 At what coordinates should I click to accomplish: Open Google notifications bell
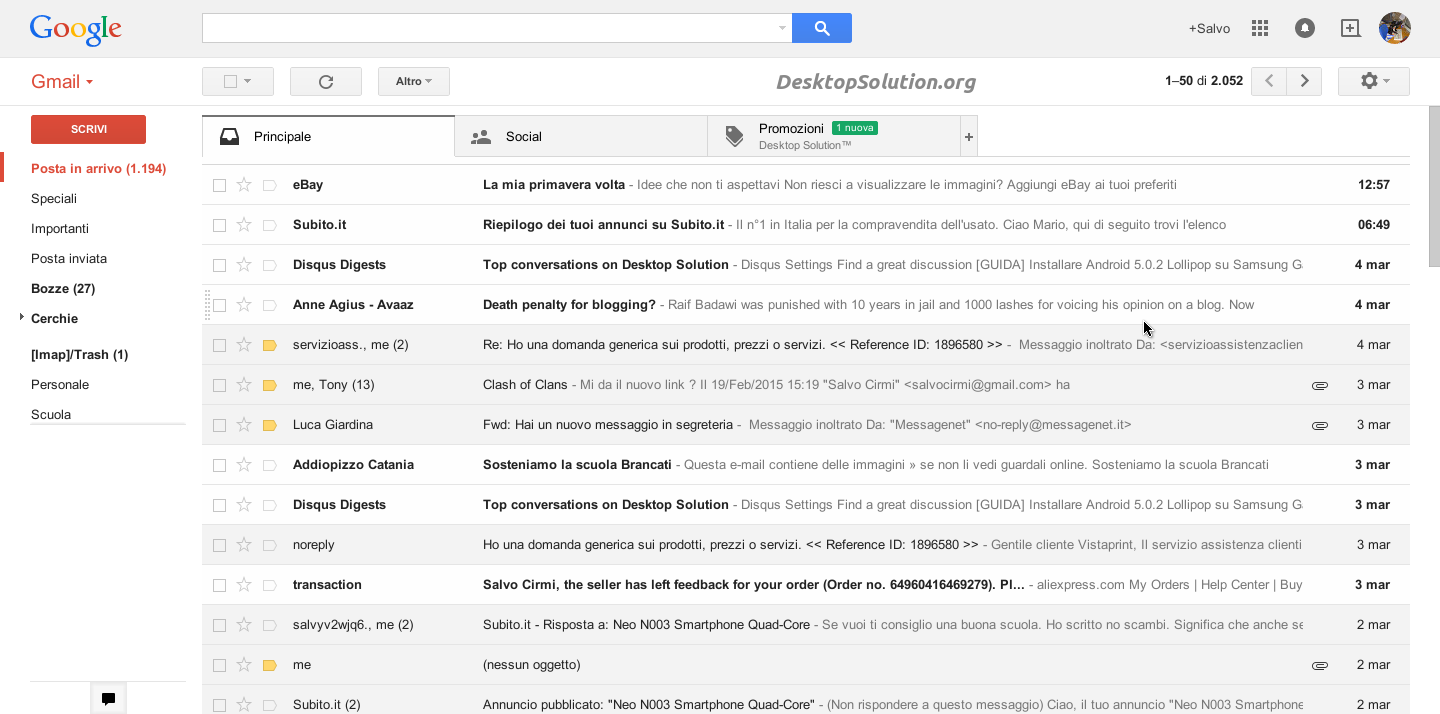(x=1305, y=28)
